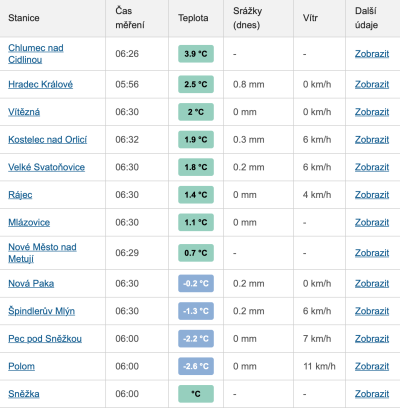Click Zobrazit for the Sněžka row
This screenshot has height=410, width=400.
[372, 394]
